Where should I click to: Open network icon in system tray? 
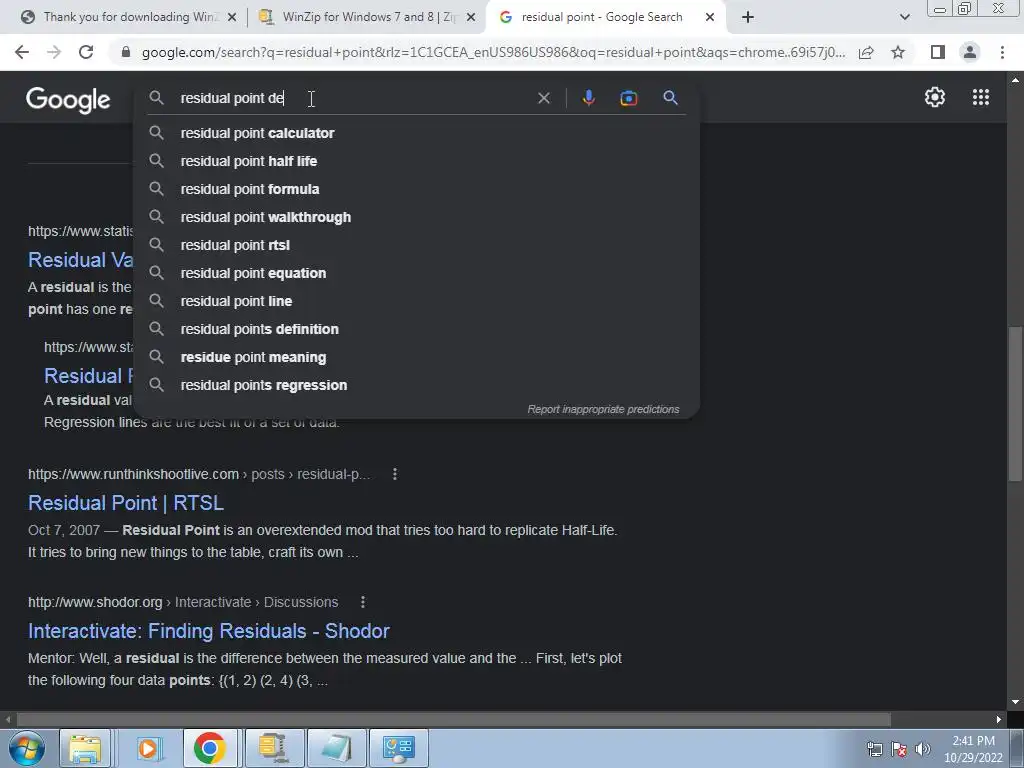click(x=874, y=749)
